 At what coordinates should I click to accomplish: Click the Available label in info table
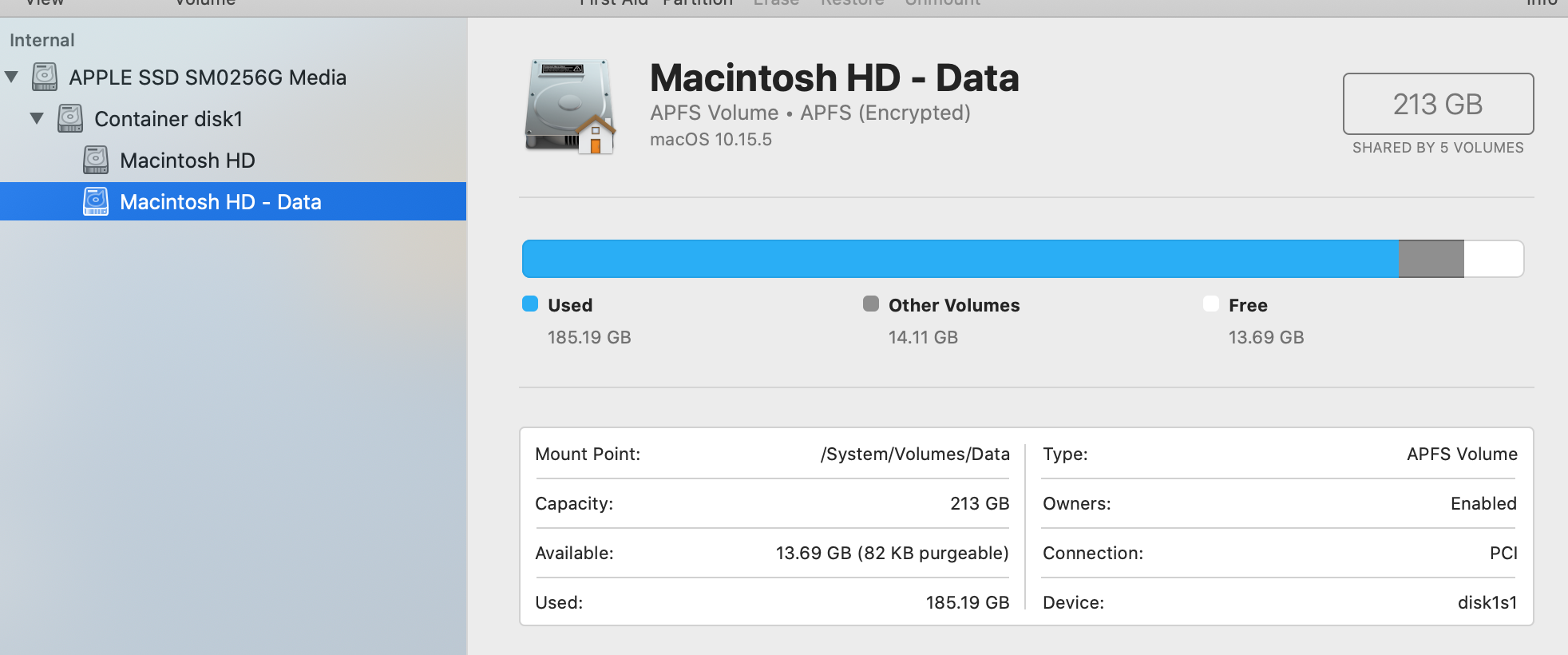point(574,553)
